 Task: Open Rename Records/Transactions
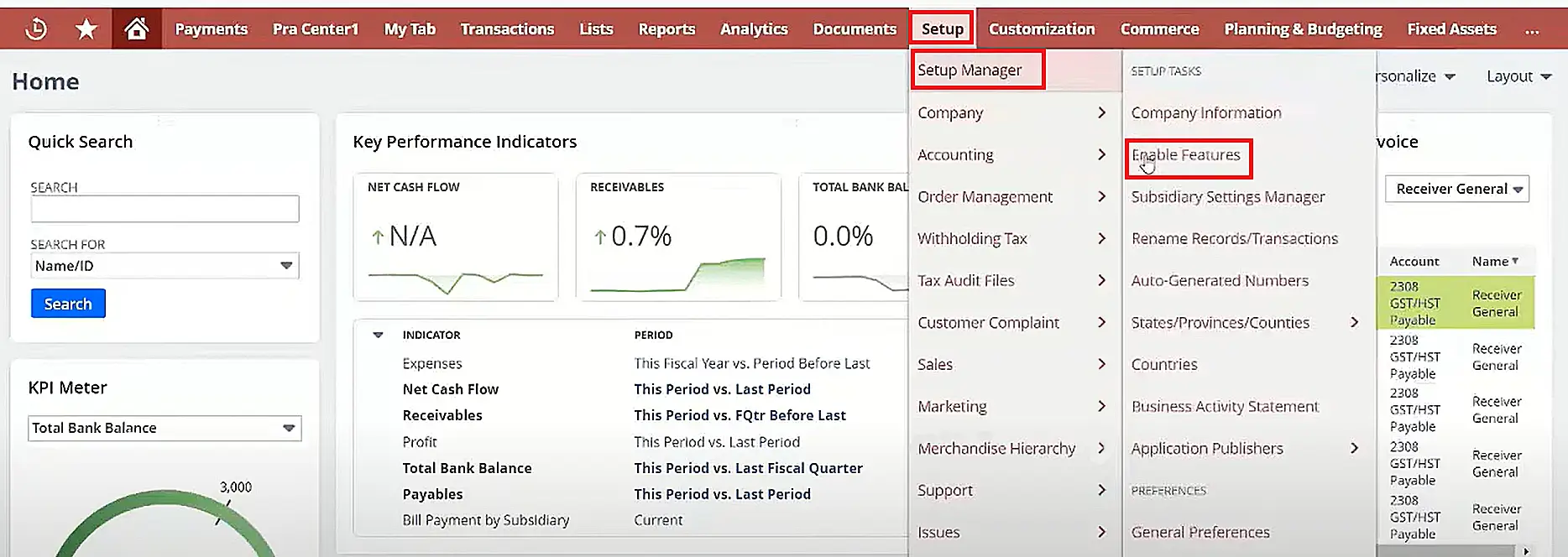(1235, 238)
